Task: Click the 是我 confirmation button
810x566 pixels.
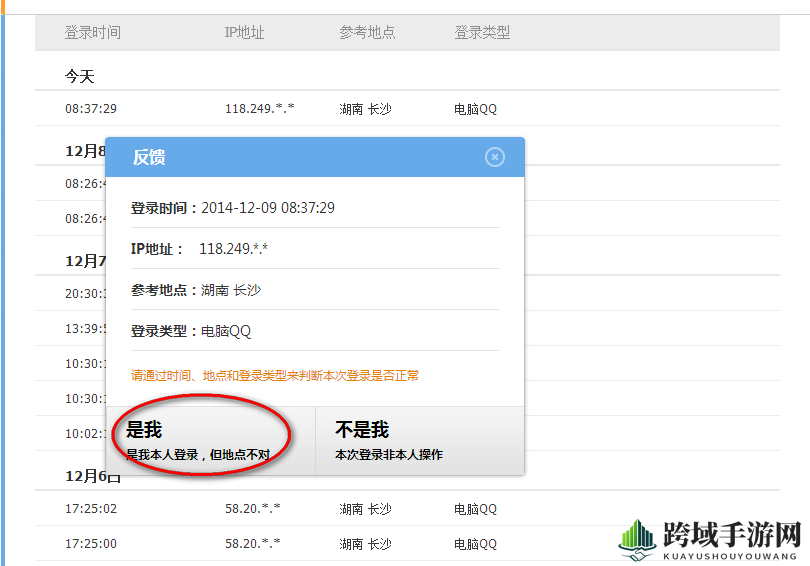Action: [211, 441]
